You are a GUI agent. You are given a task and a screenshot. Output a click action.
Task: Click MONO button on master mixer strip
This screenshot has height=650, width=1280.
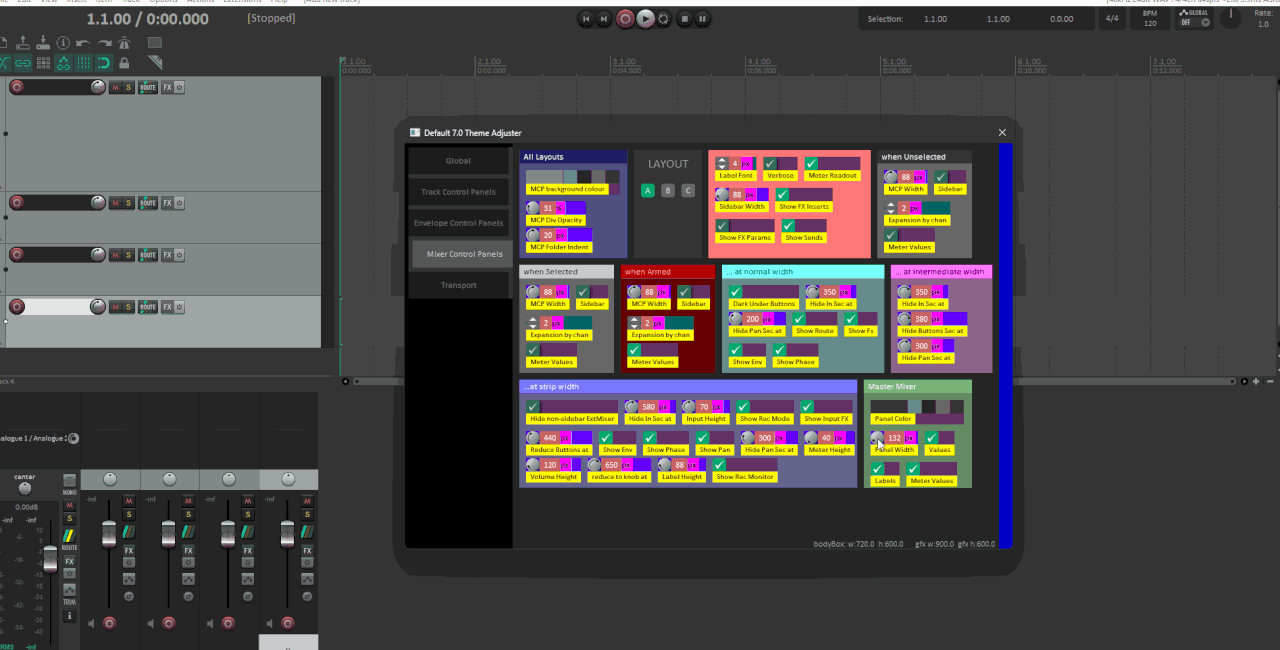[x=70, y=480]
